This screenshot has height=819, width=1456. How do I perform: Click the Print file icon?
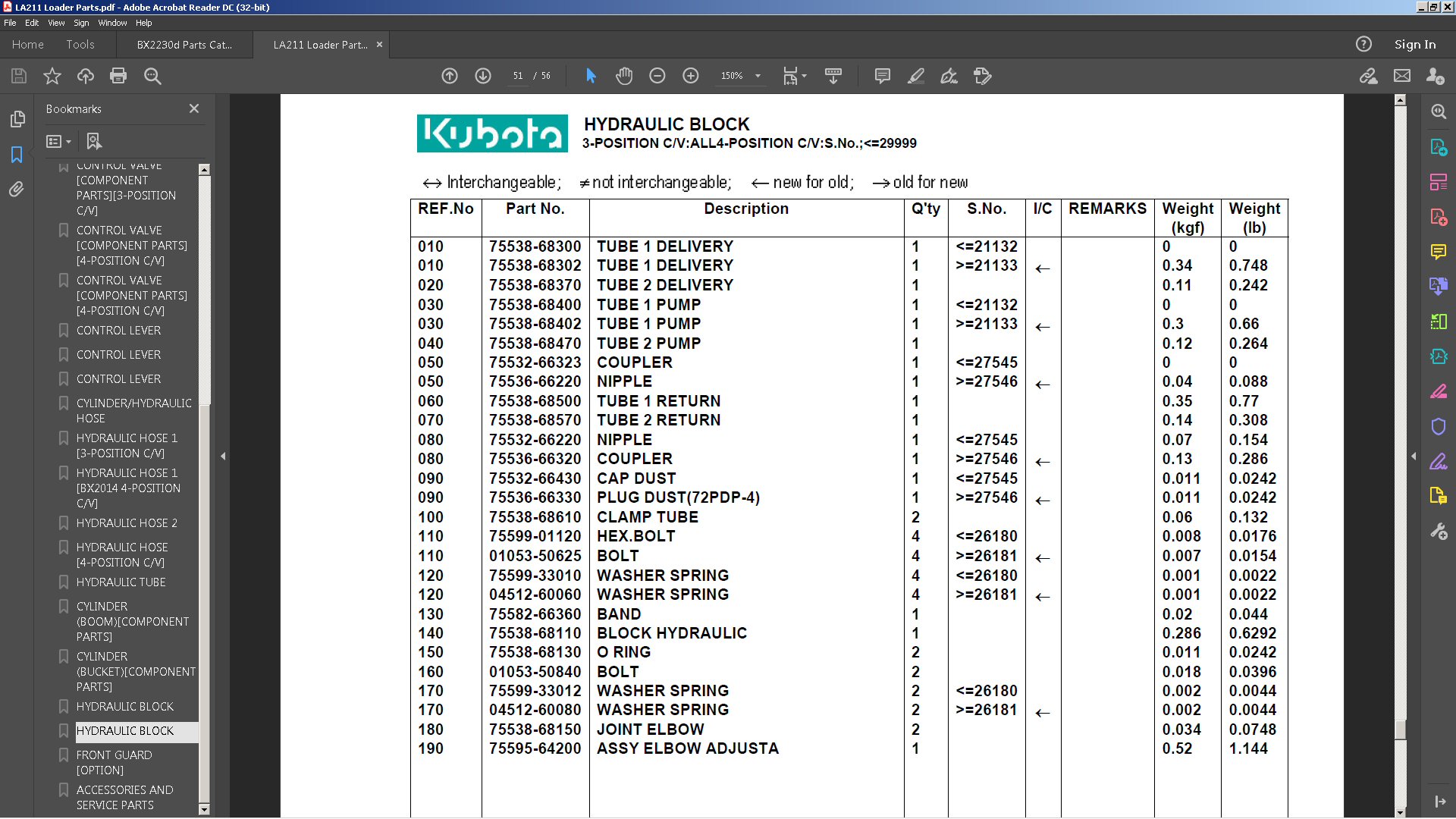coord(118,76)
